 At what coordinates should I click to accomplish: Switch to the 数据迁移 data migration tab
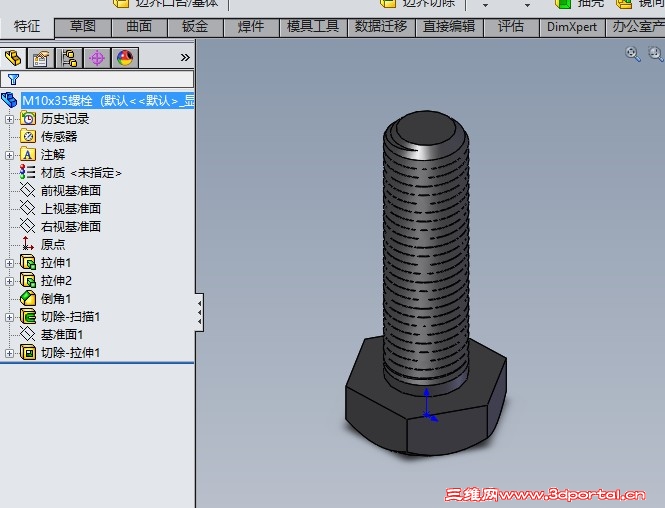point(381,27)
